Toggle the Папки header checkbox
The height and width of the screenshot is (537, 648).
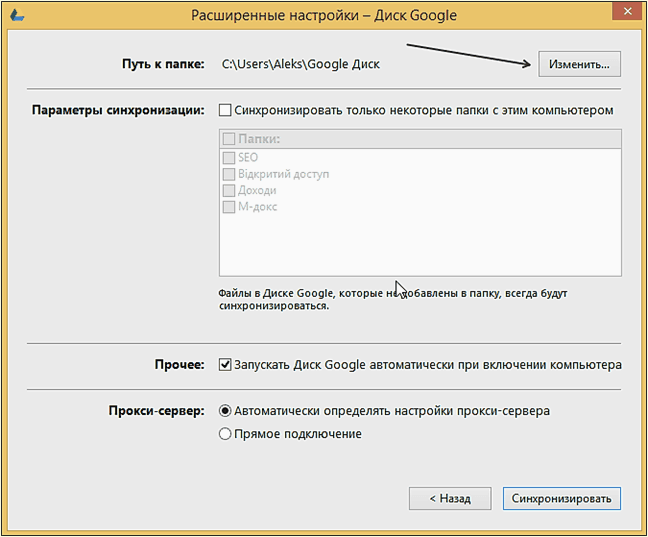click(x=229, y=138)
